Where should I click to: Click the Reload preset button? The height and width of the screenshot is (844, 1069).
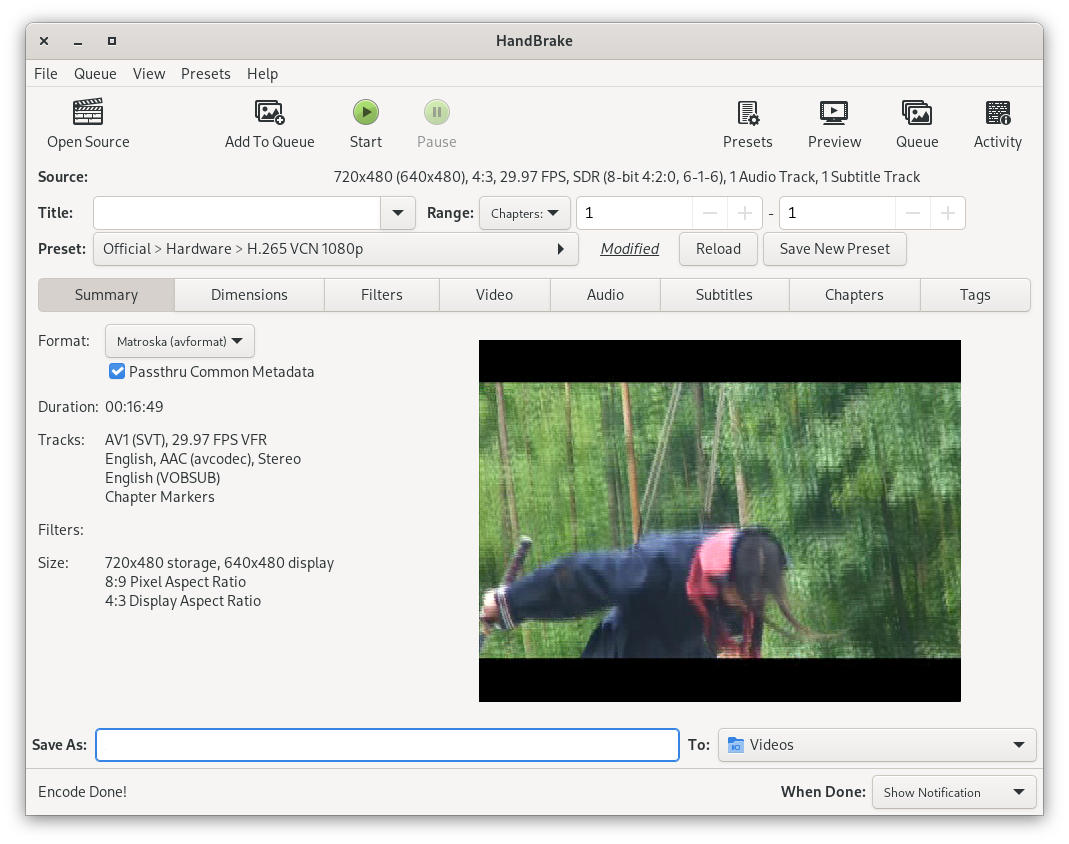coord(718,249)
